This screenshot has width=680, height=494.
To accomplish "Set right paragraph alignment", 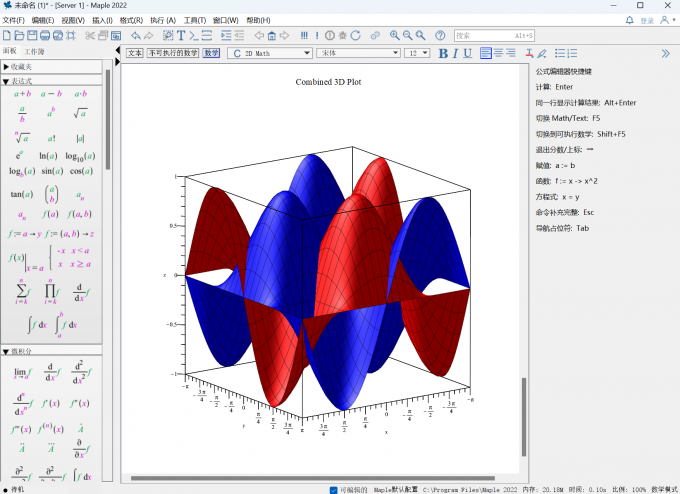I will 511,53.
